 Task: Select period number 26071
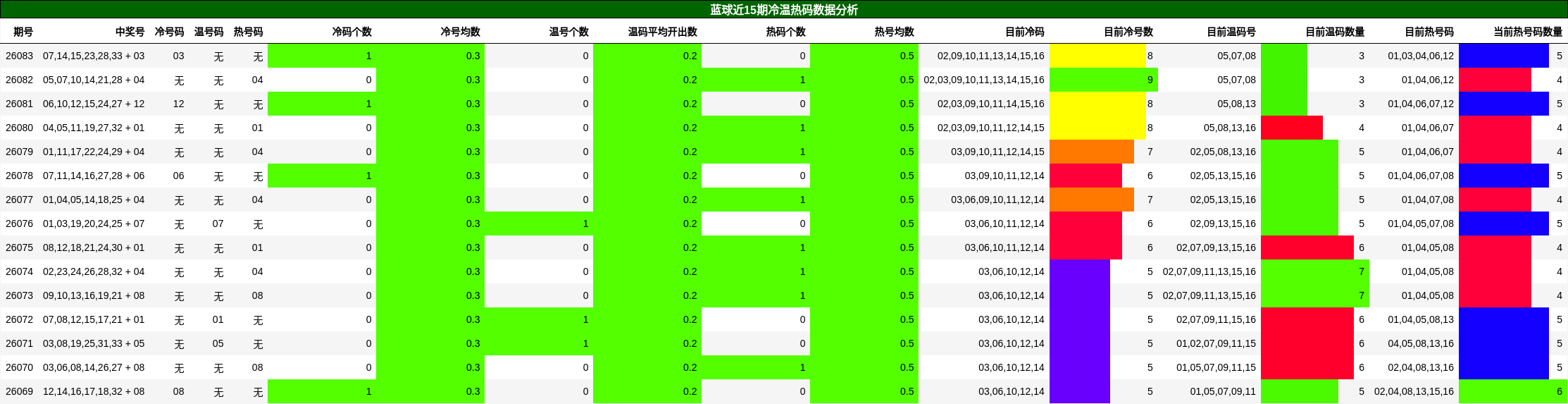pyautogui.click(x=19, y=343)
